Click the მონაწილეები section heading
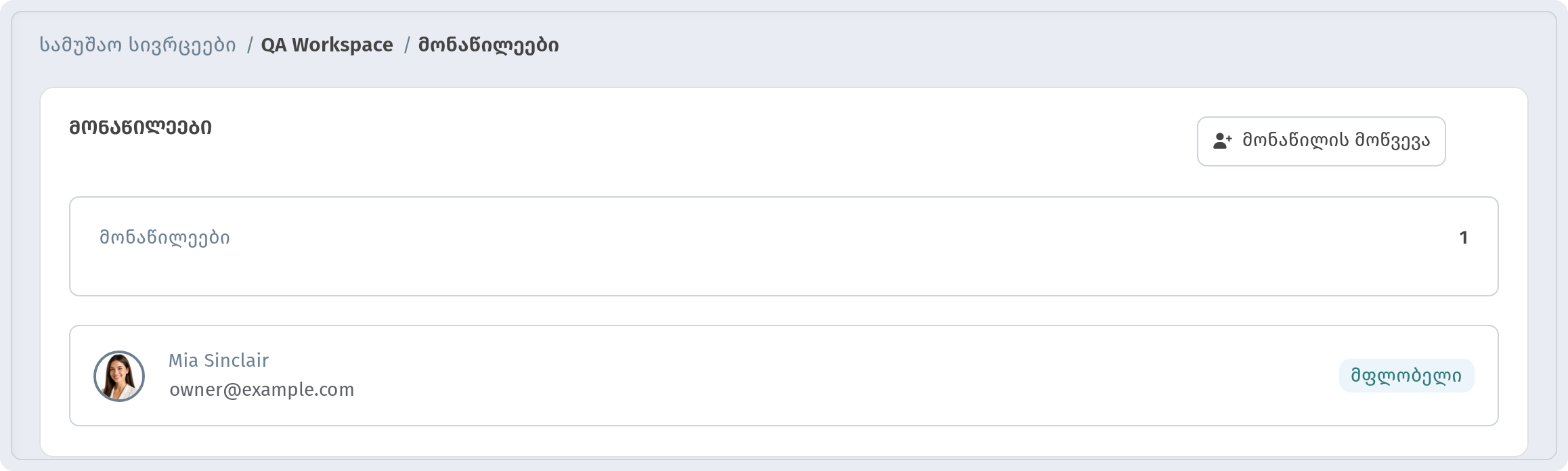This screenshot has height=471, width=1568. click(x=140, y=127)
